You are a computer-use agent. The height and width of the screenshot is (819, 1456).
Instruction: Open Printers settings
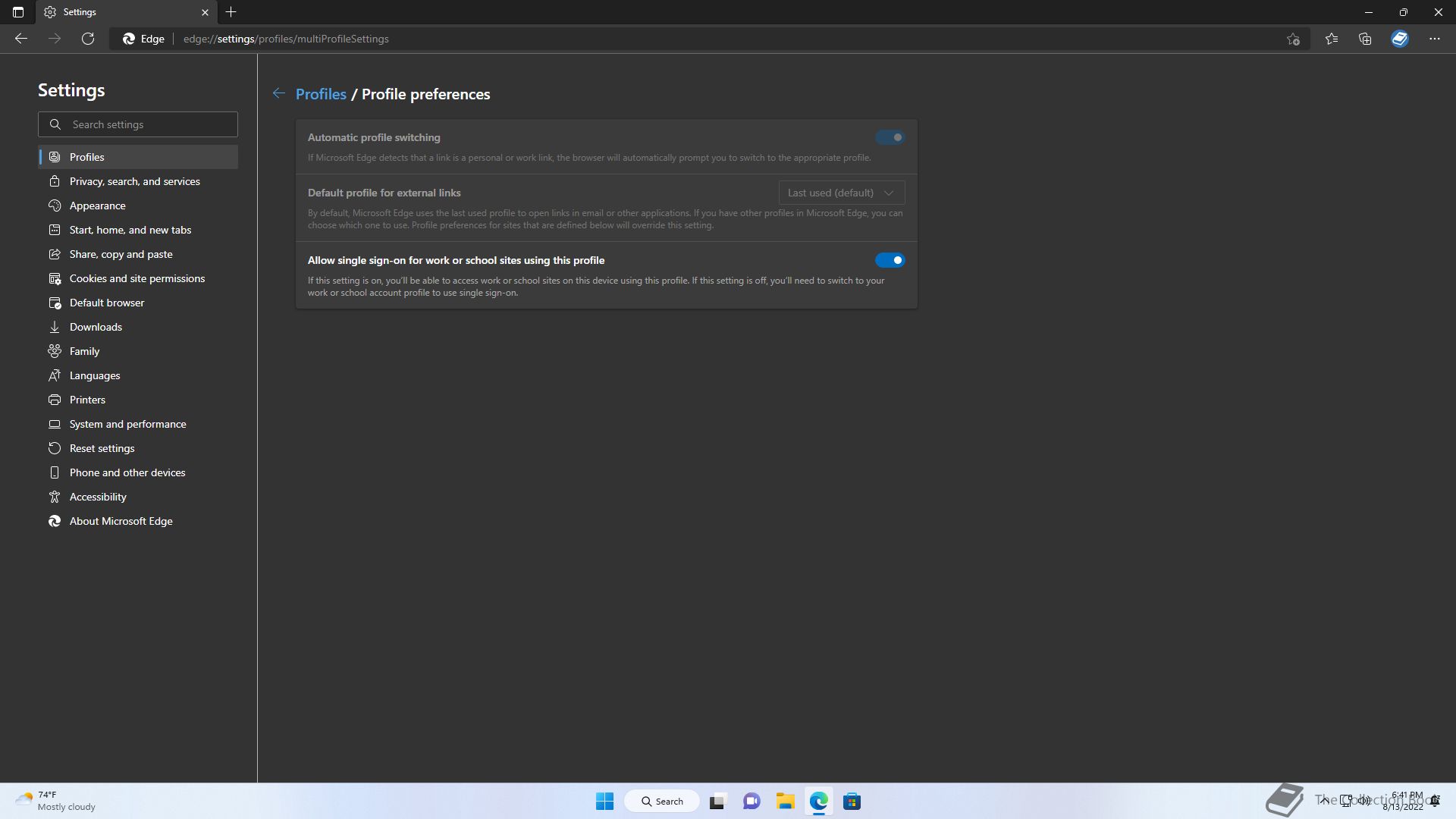[x=138, y=400]
